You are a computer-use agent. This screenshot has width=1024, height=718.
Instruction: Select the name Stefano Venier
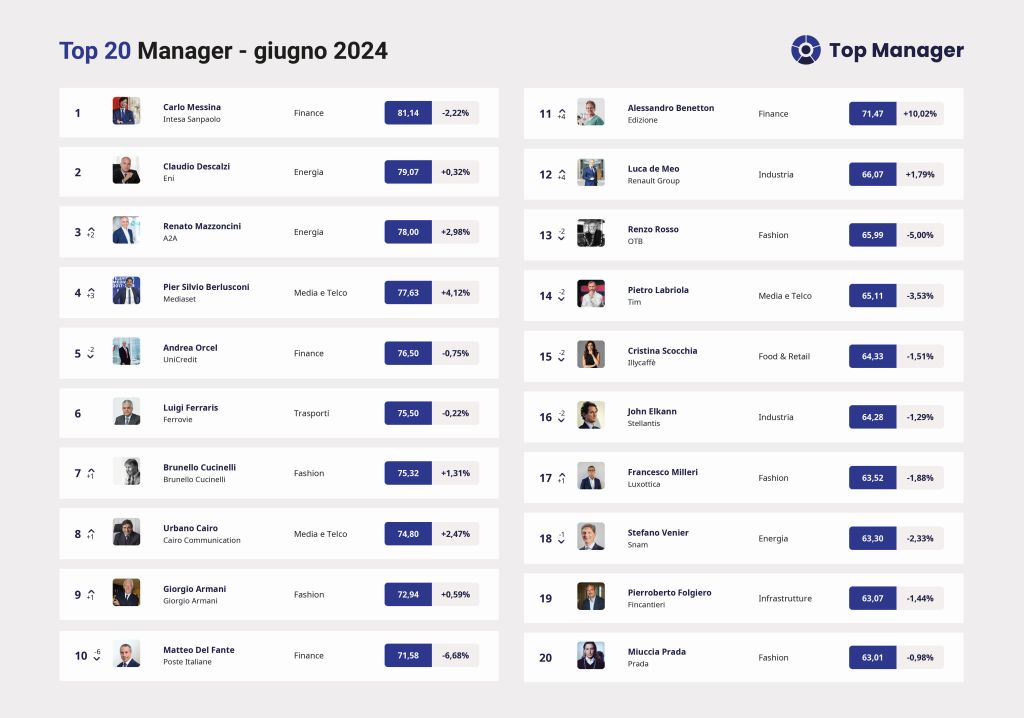click(658, 532)
